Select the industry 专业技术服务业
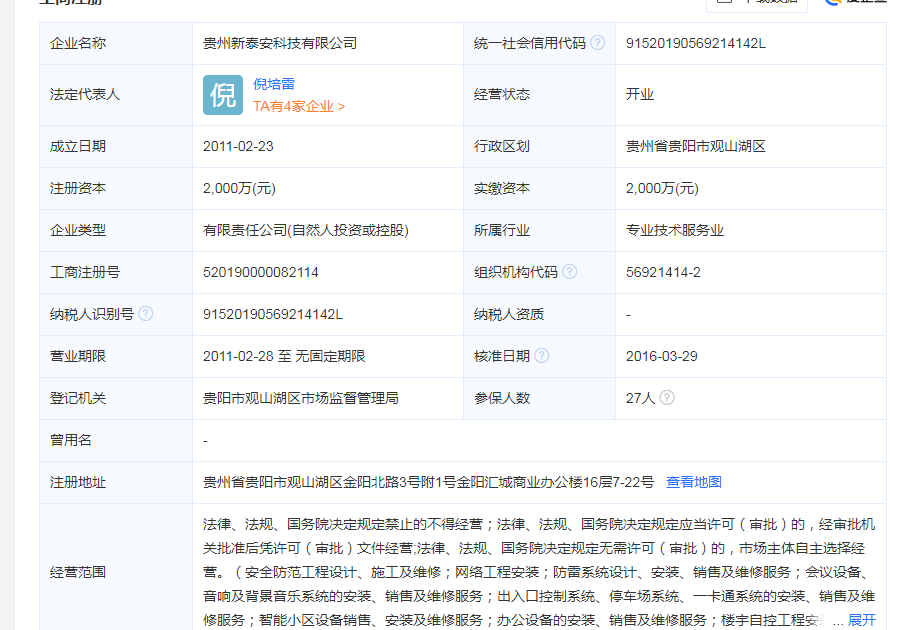The image size is (907, 630). [675, 230]
